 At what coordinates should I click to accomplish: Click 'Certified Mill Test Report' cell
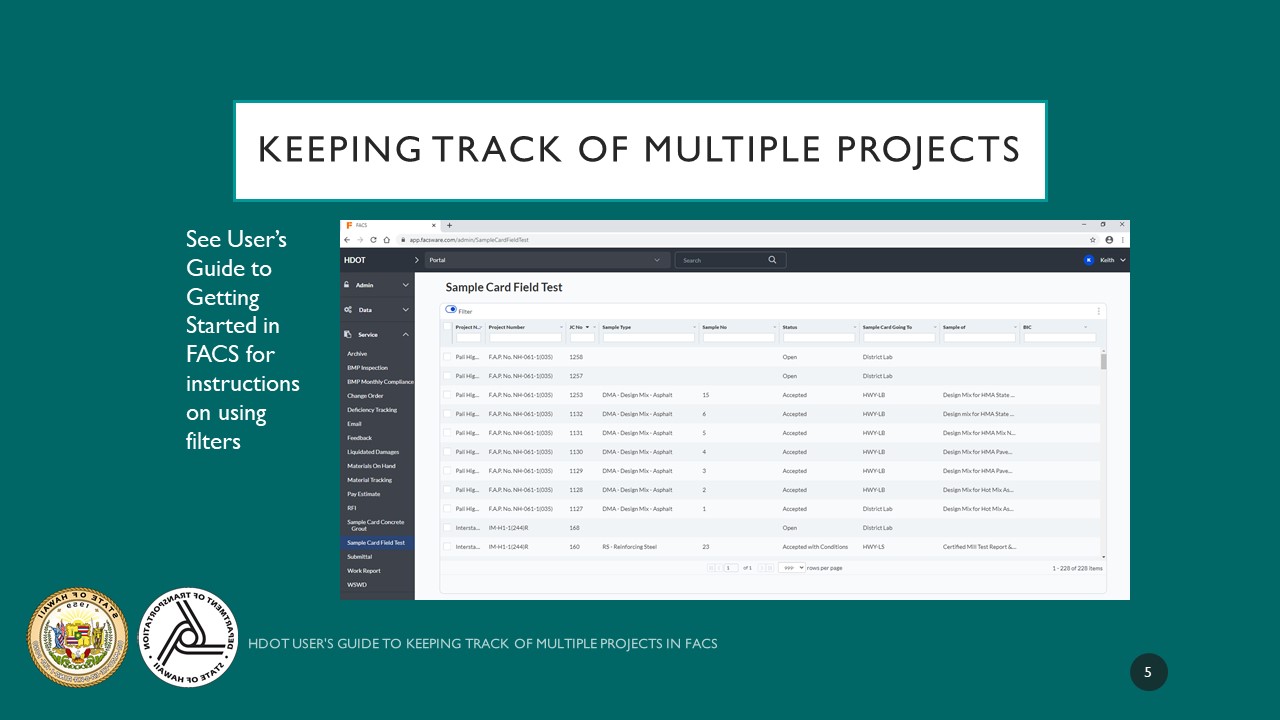[x=979, y=547]
